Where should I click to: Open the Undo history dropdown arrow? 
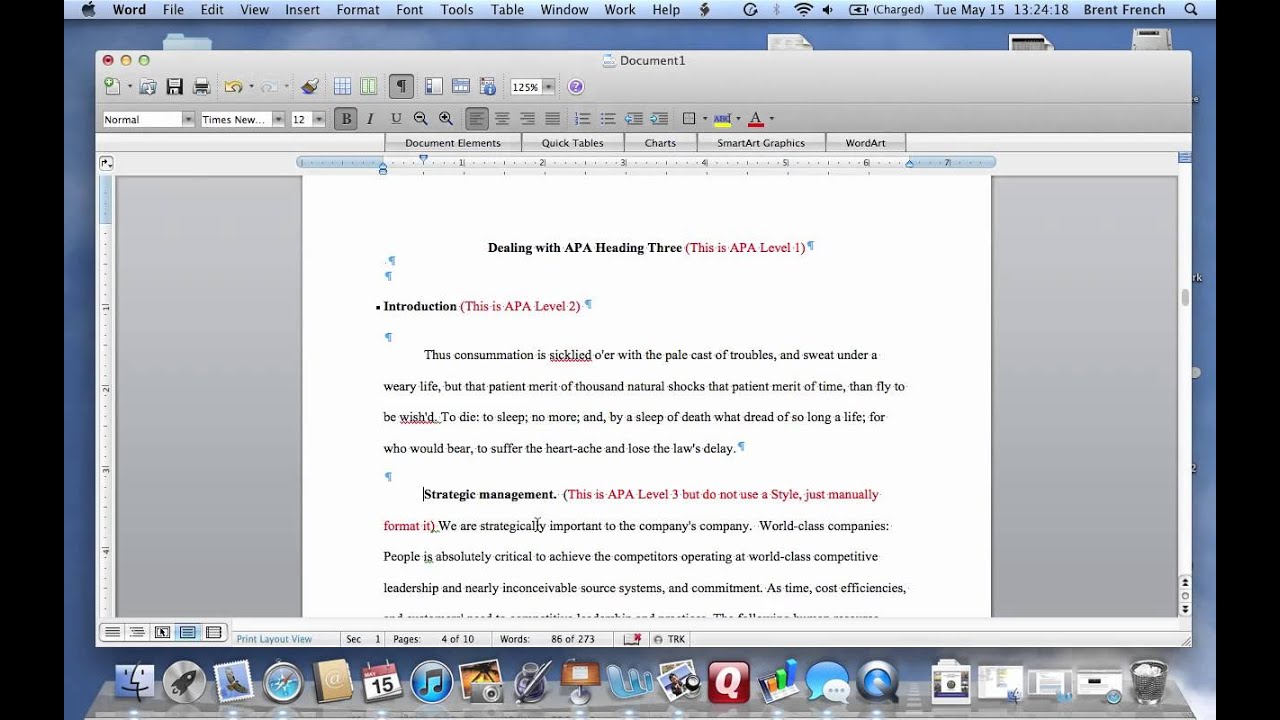click(x=251, y=87)
